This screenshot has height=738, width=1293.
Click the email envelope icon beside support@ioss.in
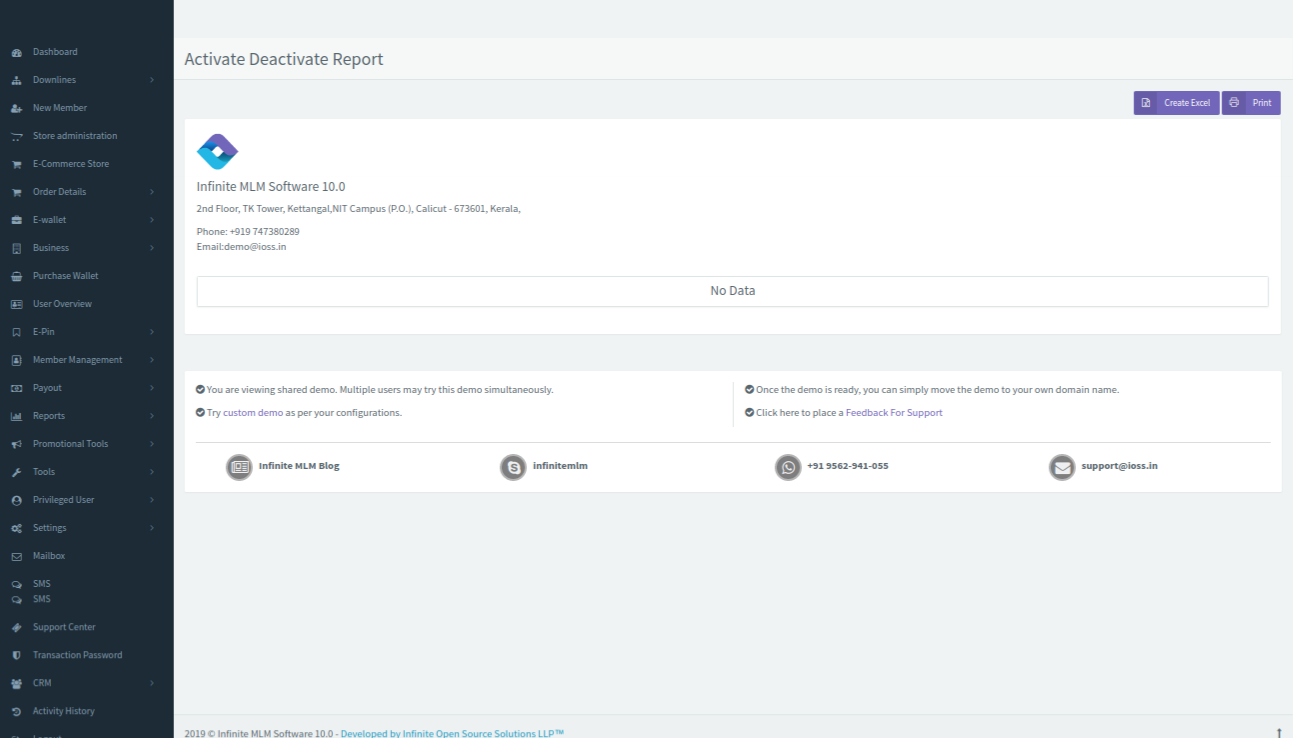coord(1062,467)
